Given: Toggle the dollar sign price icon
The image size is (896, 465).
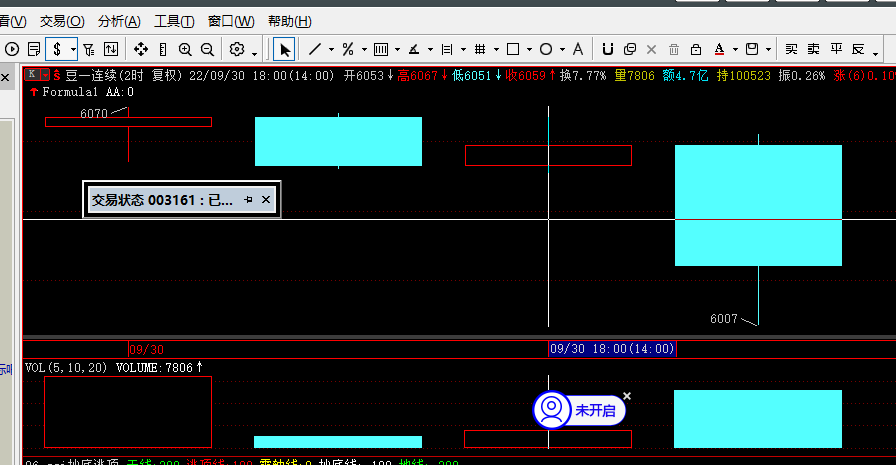Looking at the screenshot, I should pyautogui.click(x=57, y=49).
